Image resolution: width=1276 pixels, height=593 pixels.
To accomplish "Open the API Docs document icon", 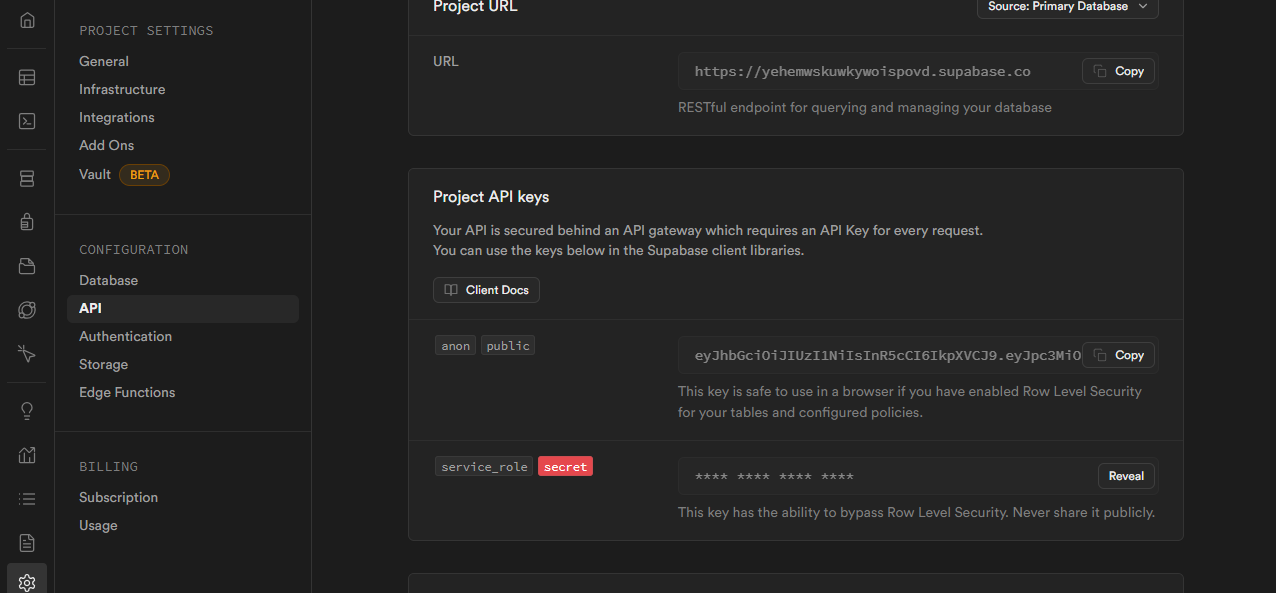I will point(27,543).
